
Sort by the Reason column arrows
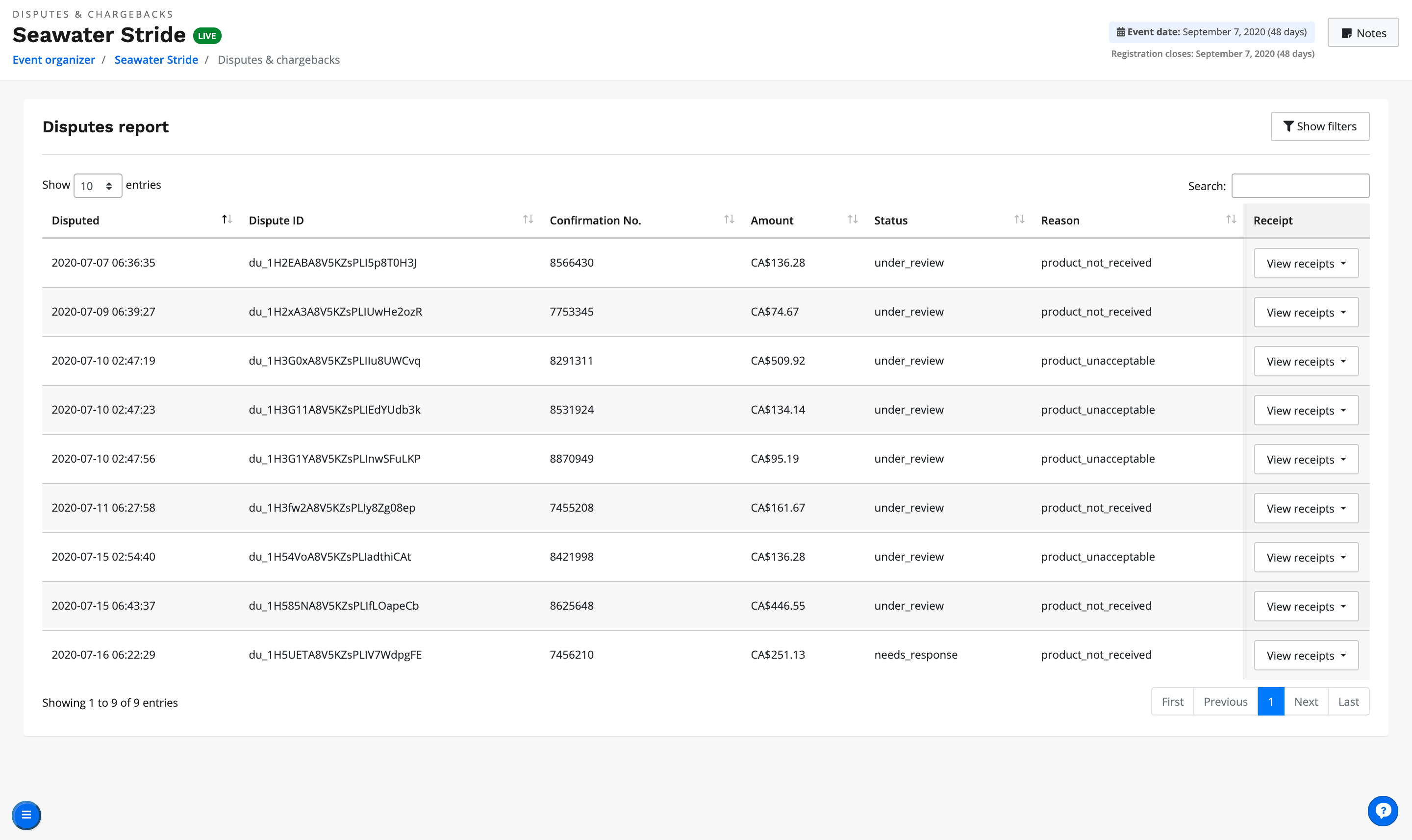click(x=1231, y=220)
